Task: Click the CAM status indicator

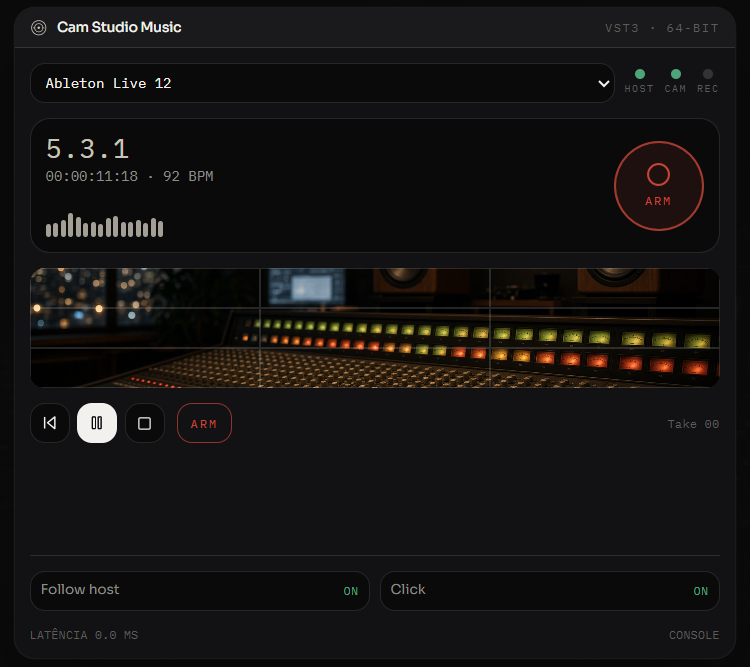Action: click(675, 81)
